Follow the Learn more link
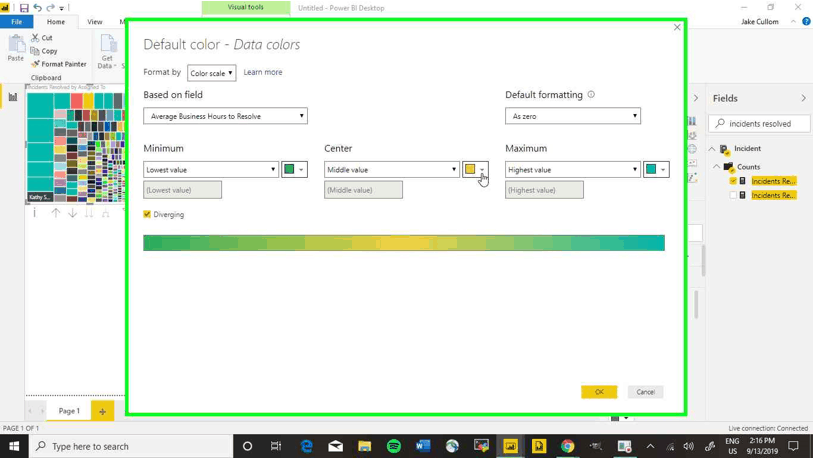This screenshot has width=815, height=460. tap(262, 72)
